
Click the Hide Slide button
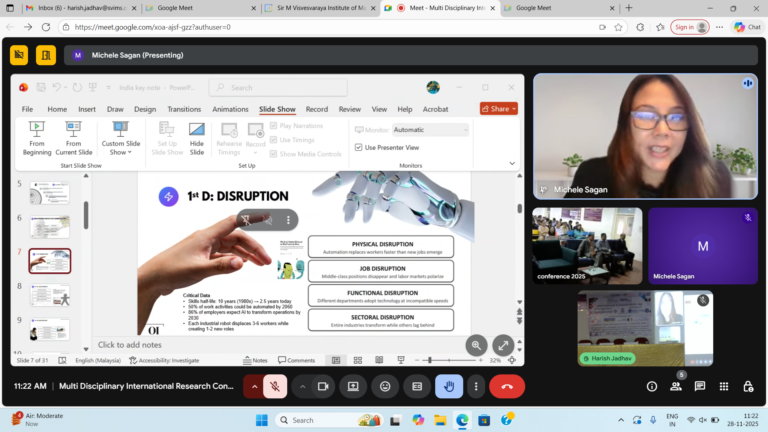tap(196, 139)
